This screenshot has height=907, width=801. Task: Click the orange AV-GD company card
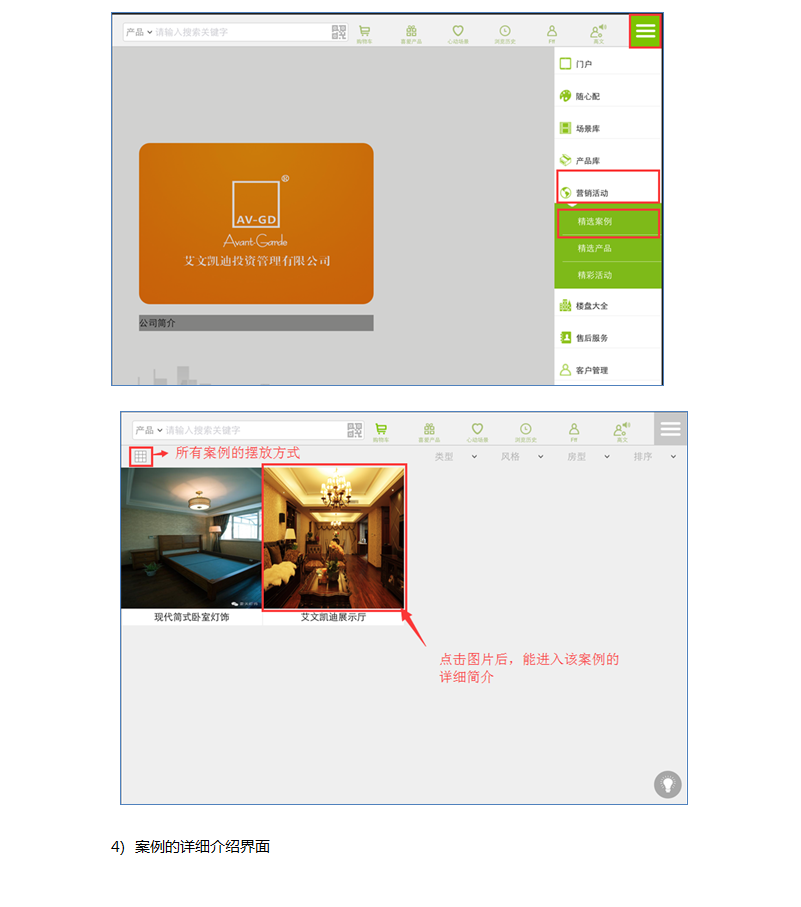(256, 223)
